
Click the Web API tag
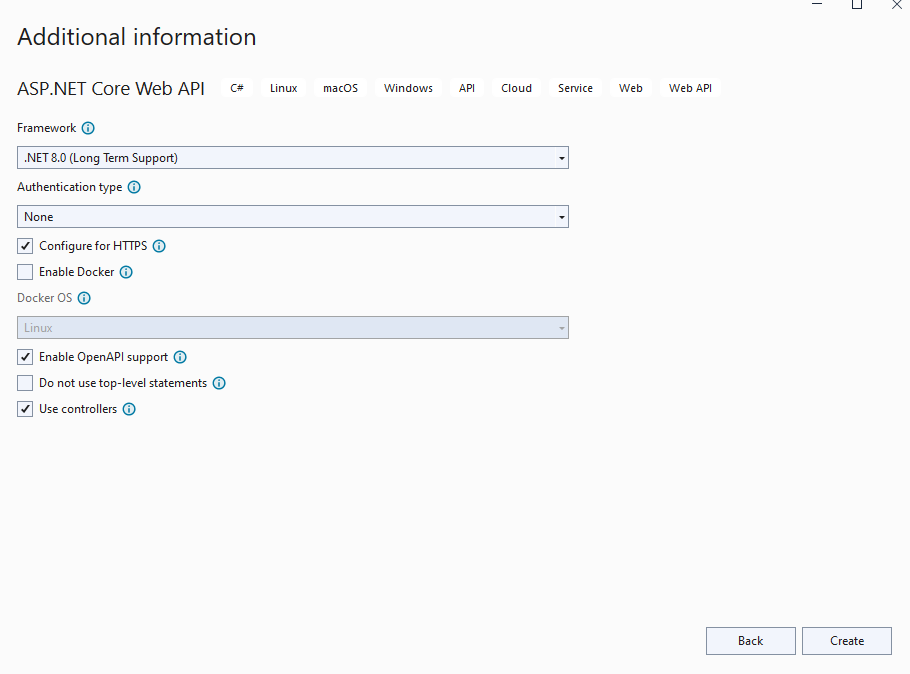click(x=690, y=88)
